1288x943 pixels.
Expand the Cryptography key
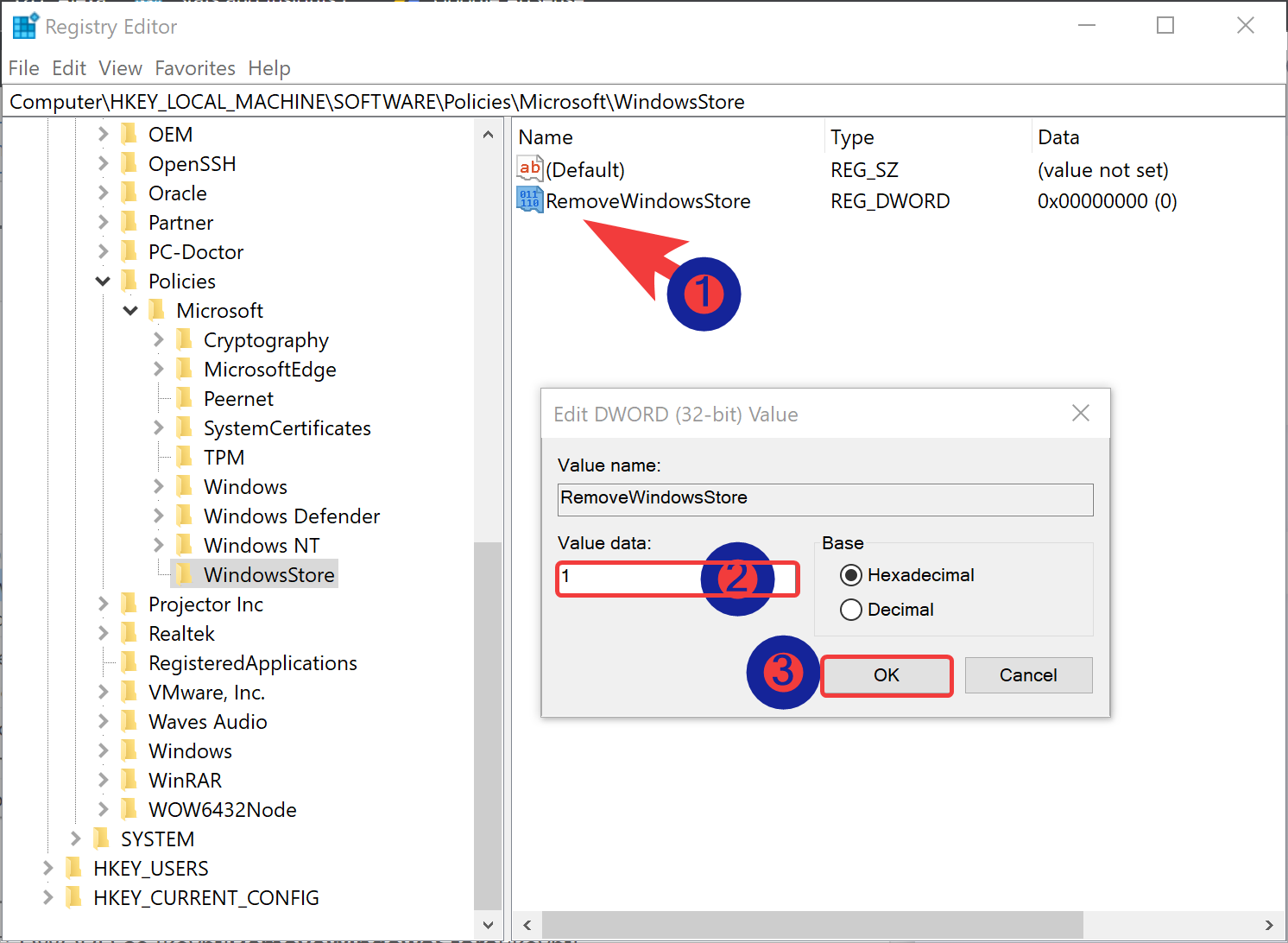coord(158,340)
